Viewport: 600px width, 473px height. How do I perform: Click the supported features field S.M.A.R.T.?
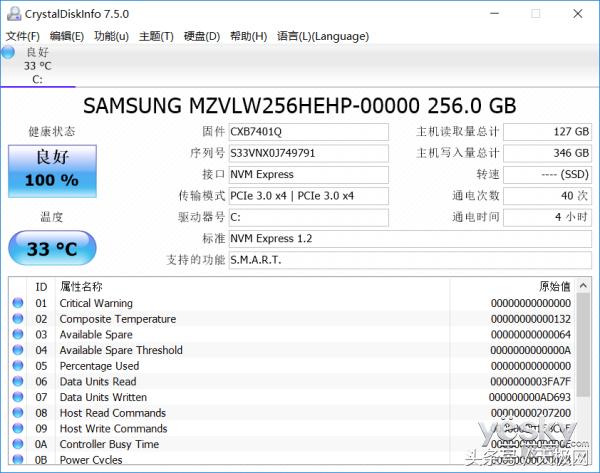point(410,261)
